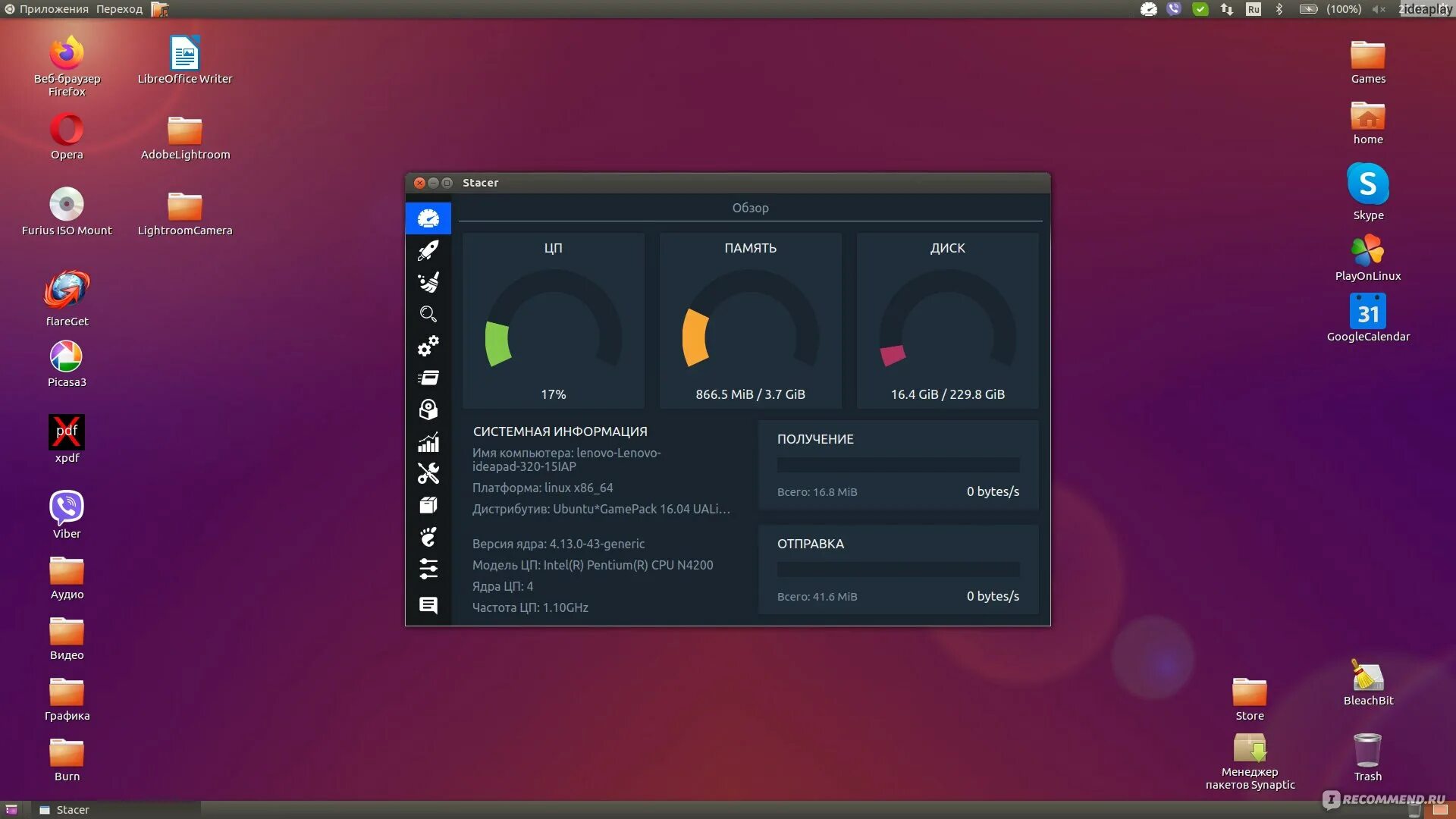Open Helpers wrench and screwdriver icon
This screenshot has width=1456, height=819.
tap(428, 474)
